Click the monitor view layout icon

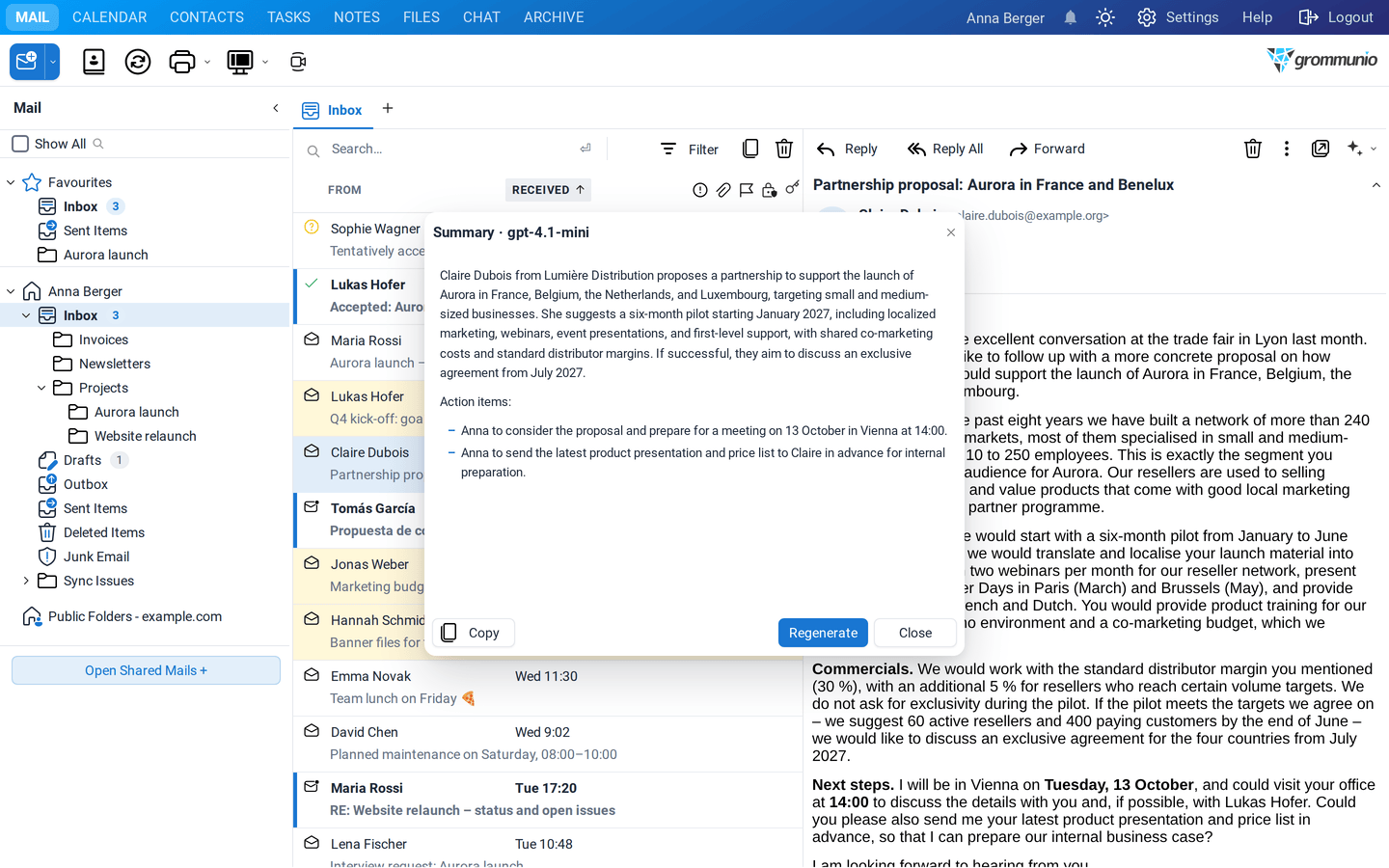(239, 62)
